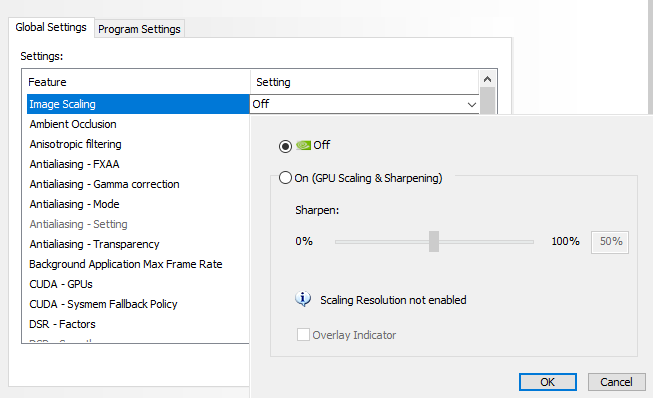The height and width of the screenshot is (398, 653).
Task: Select Background Application Max Frame Rate row
Action: [x=138, y=264]
